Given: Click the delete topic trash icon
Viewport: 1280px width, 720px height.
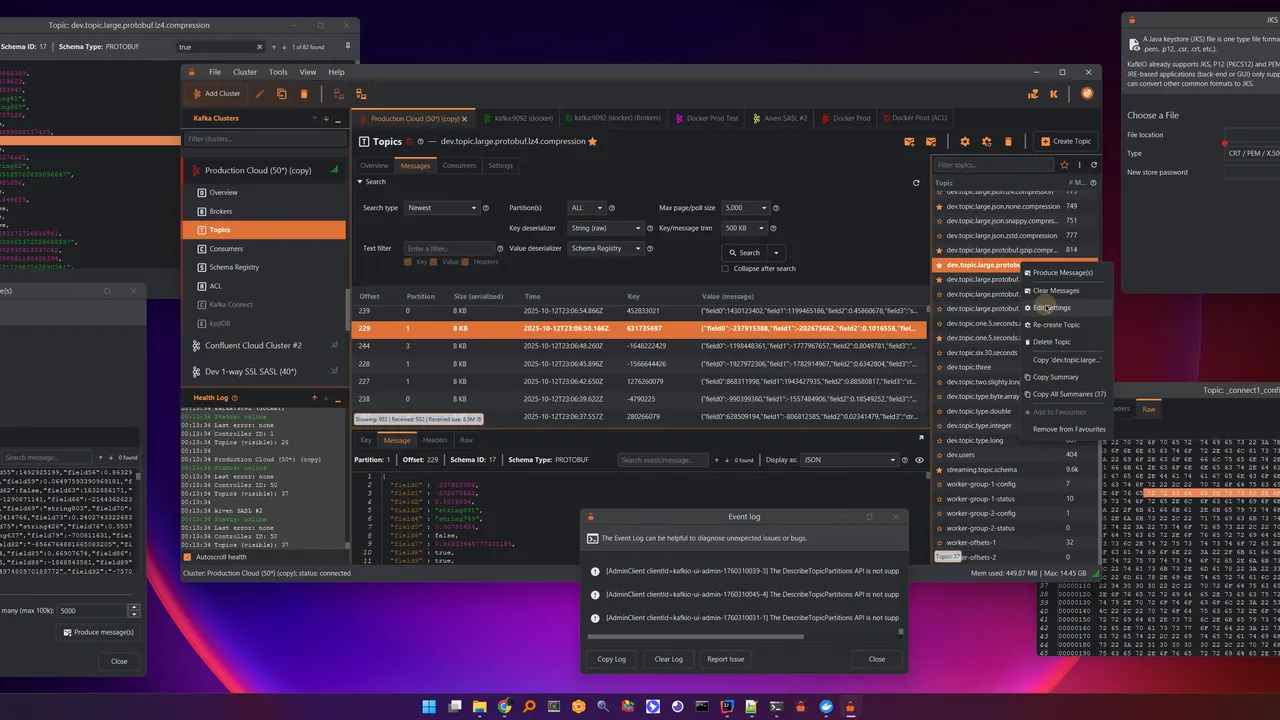Looking at the screenshot, I should tap(1008, 142).
